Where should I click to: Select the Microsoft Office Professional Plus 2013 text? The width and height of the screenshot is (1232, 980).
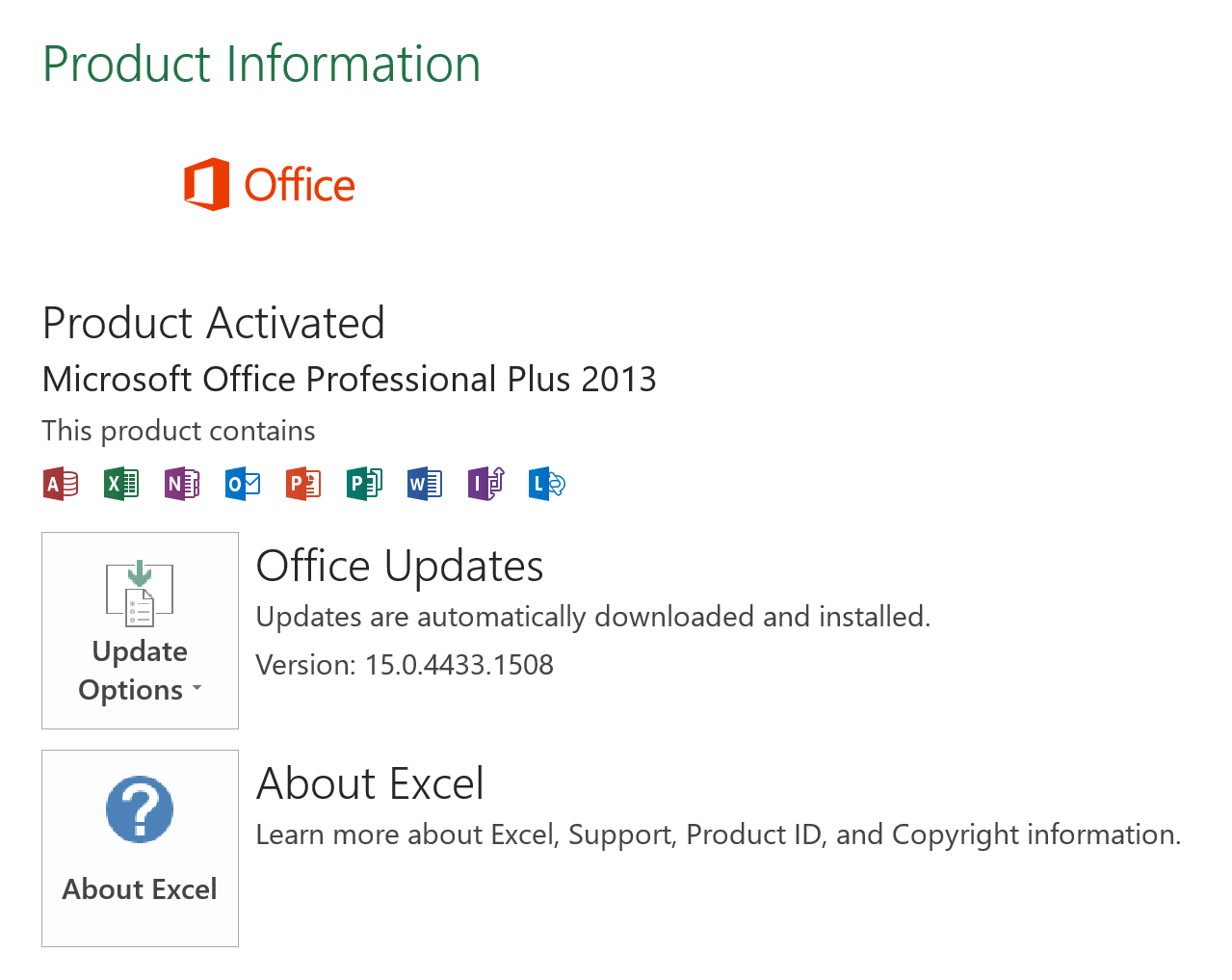pos(350,380)
